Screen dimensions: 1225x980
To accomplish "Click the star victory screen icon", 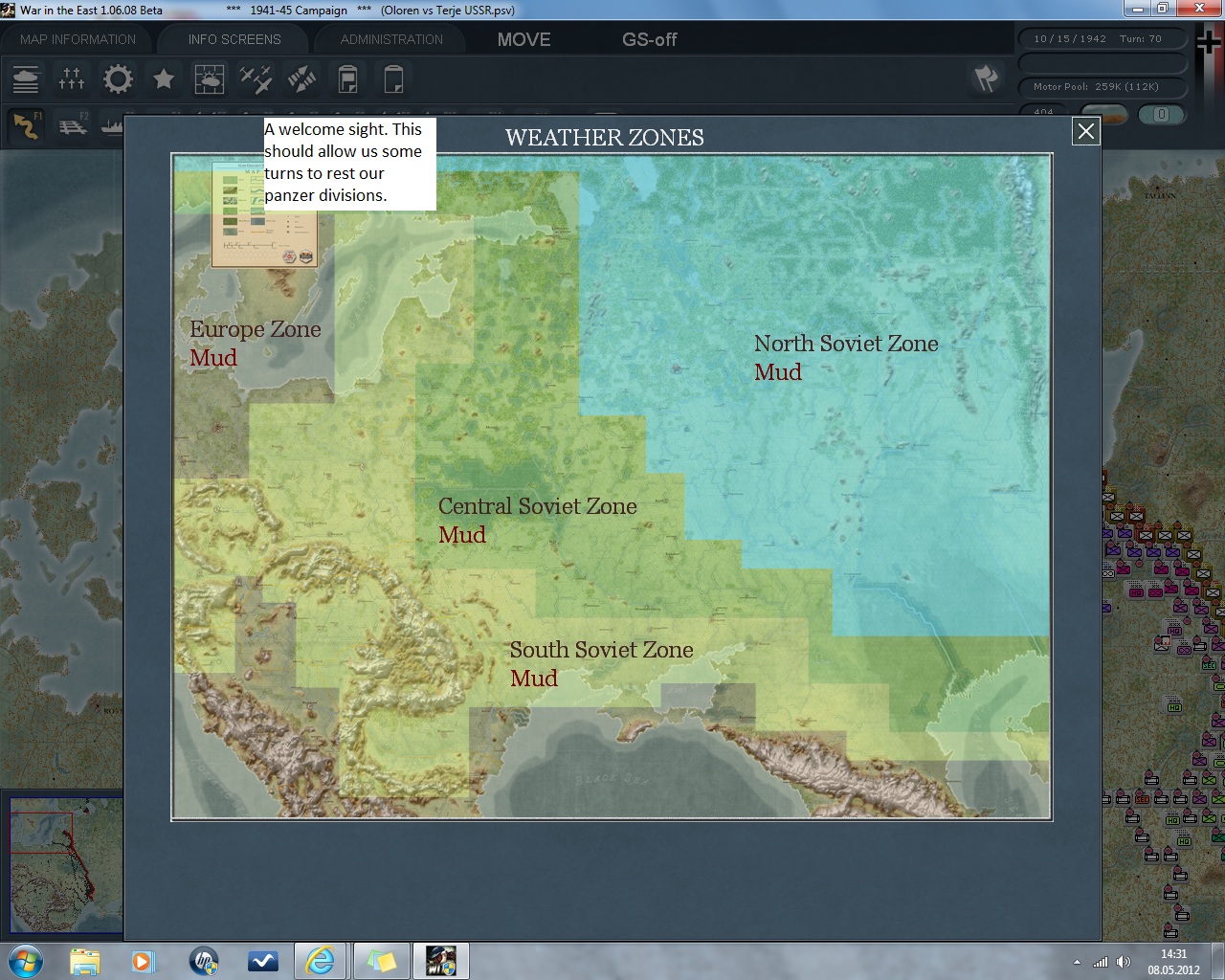I will (164, 78).
